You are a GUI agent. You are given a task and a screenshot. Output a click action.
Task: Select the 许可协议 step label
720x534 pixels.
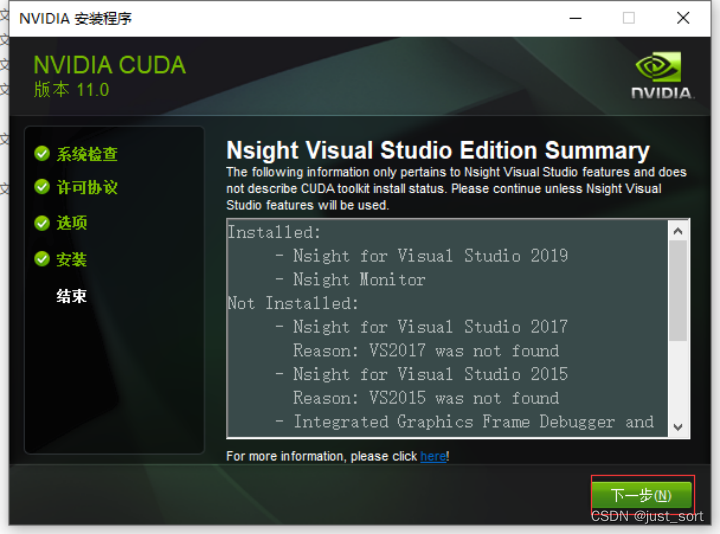point(87,187)
